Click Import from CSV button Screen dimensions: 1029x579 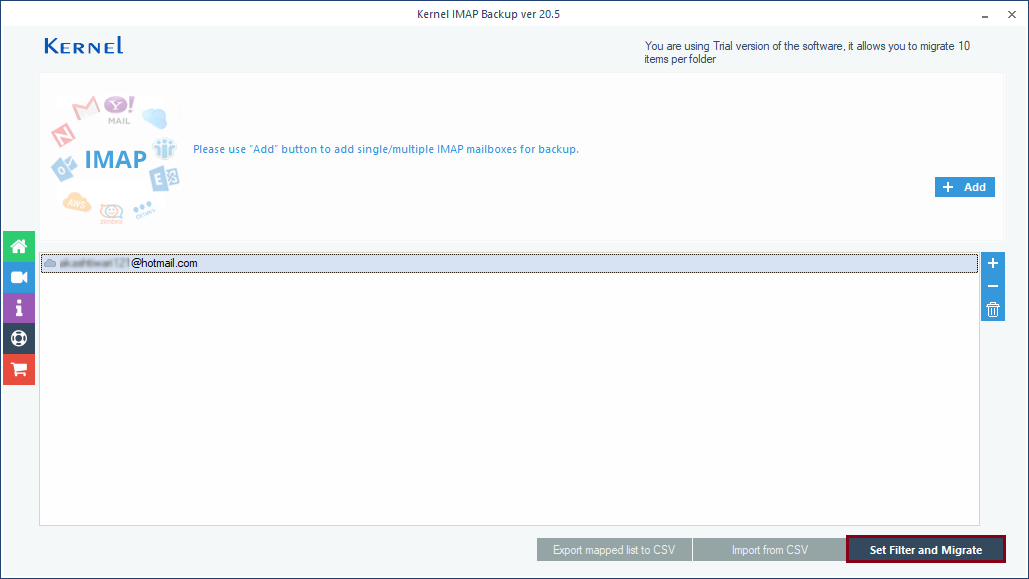(x=769, y=549)
